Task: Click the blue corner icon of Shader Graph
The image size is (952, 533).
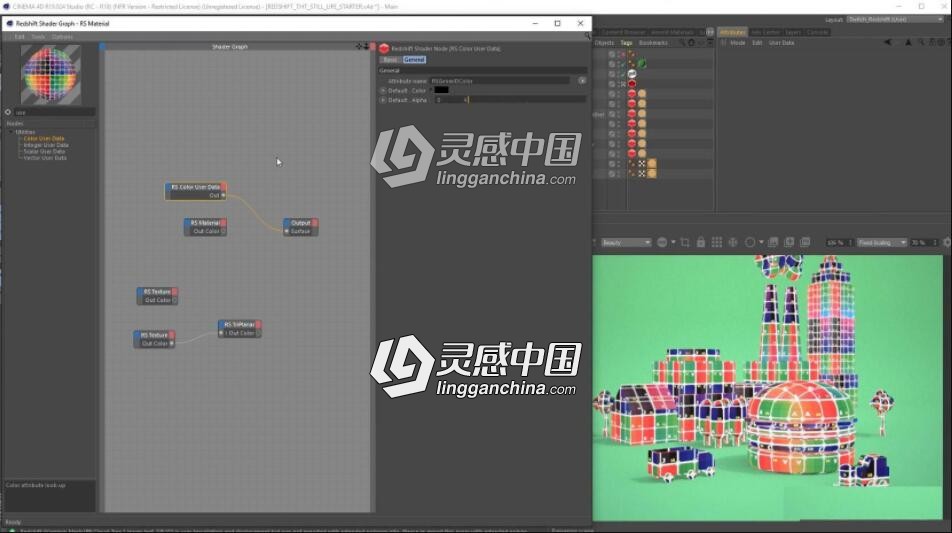Action: click(x=102, y=47)
